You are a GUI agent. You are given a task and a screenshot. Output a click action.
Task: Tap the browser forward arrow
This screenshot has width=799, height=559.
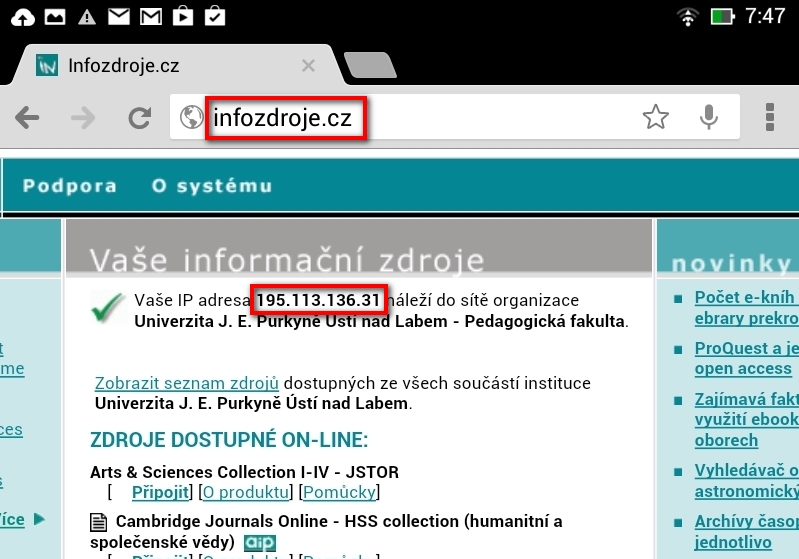pos(83,118)
